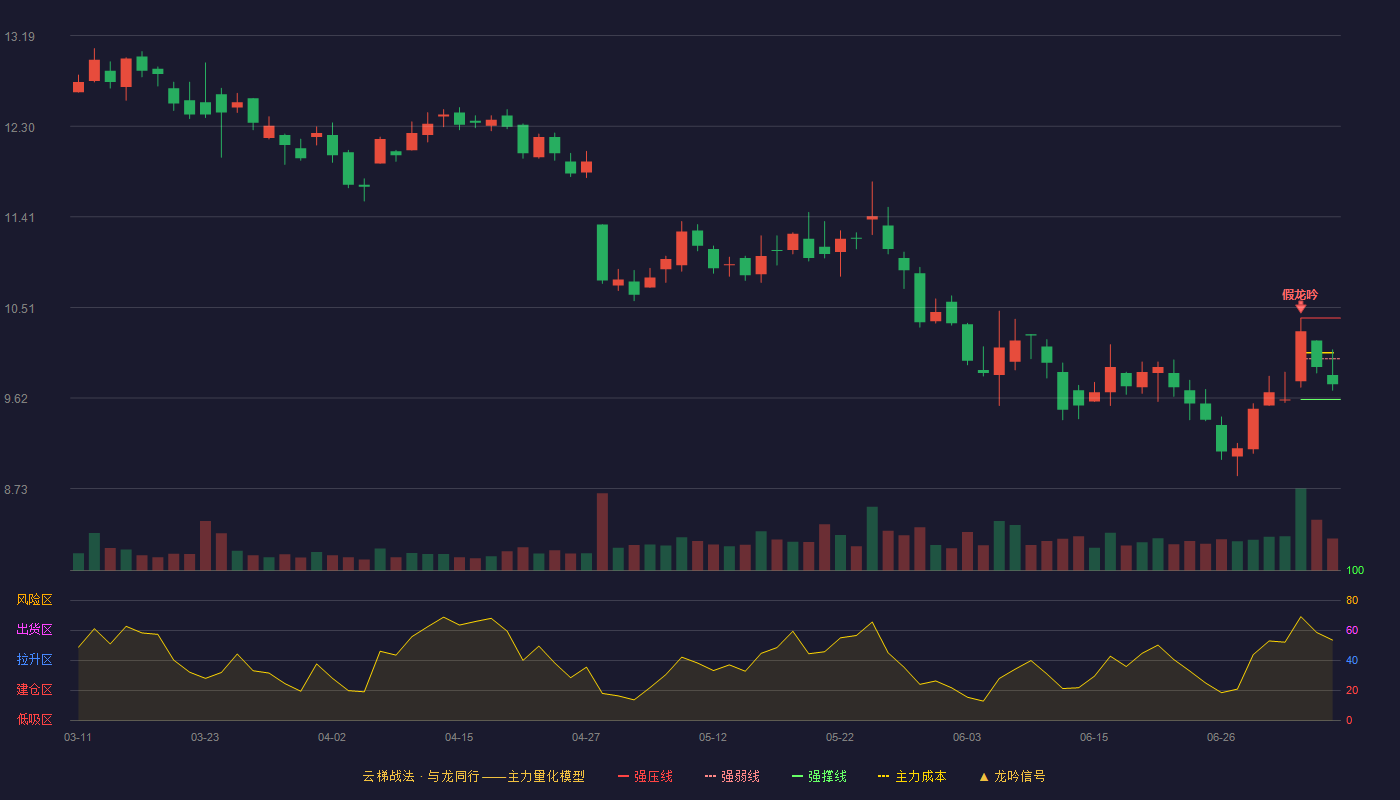The image size is (1400, 800).
Task: Click the yellow dashed 主力成本 legend icon
Action: tap(884, 777)
